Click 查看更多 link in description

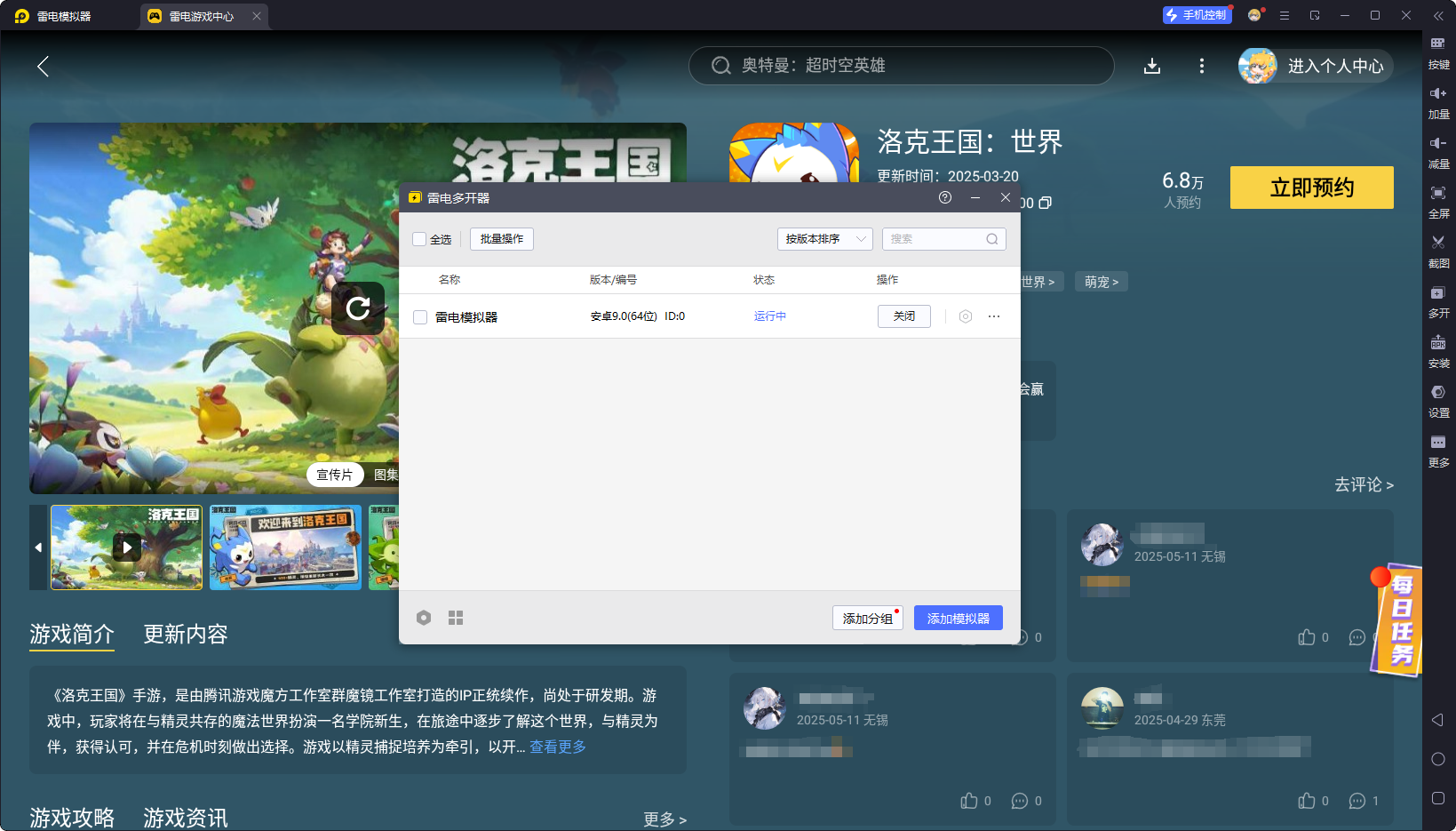coord(558,747)
